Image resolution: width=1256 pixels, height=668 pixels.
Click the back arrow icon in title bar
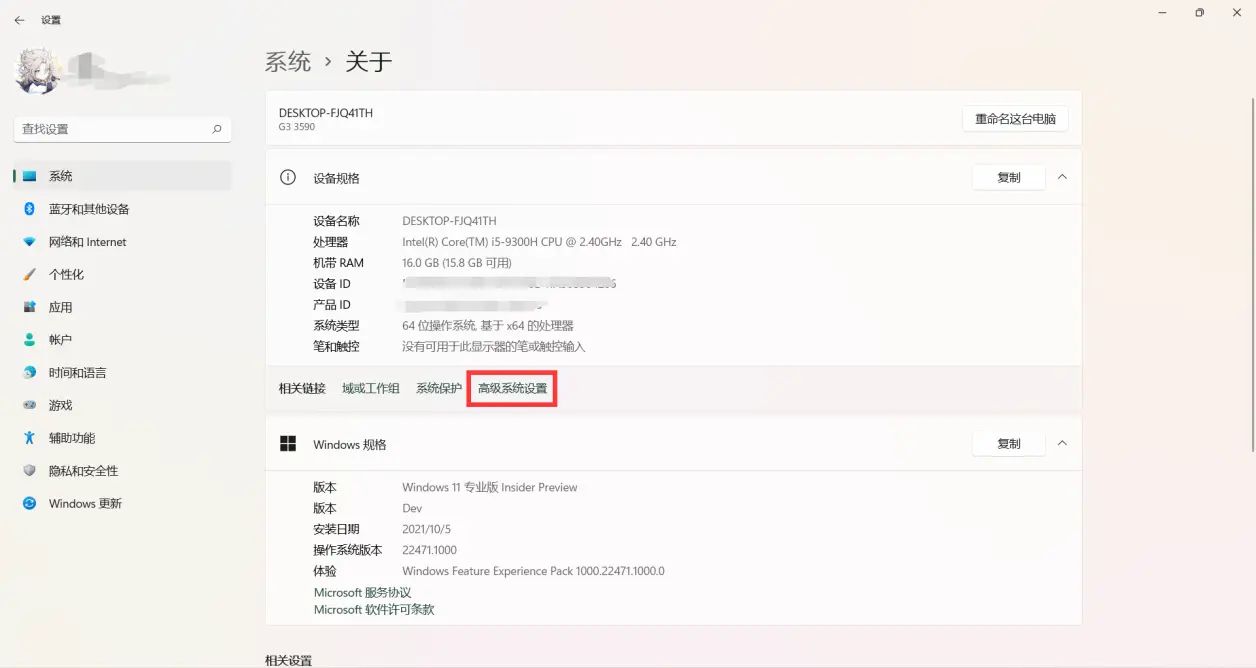(19, 20)
